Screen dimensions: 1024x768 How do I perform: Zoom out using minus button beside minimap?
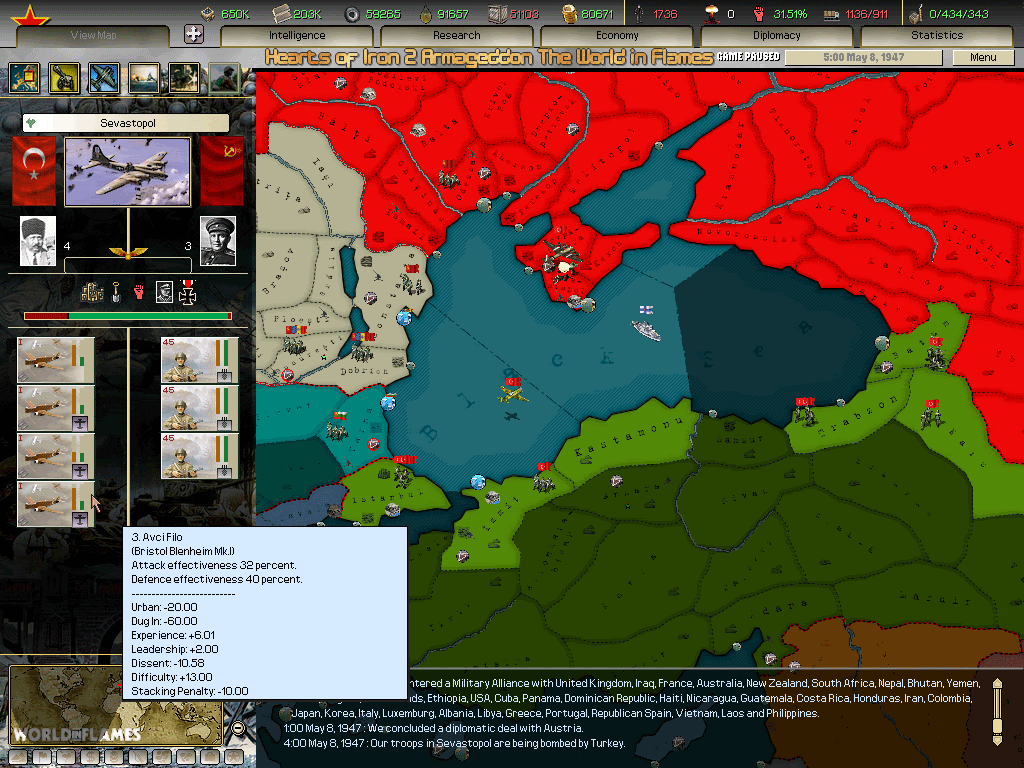(238, 728)
